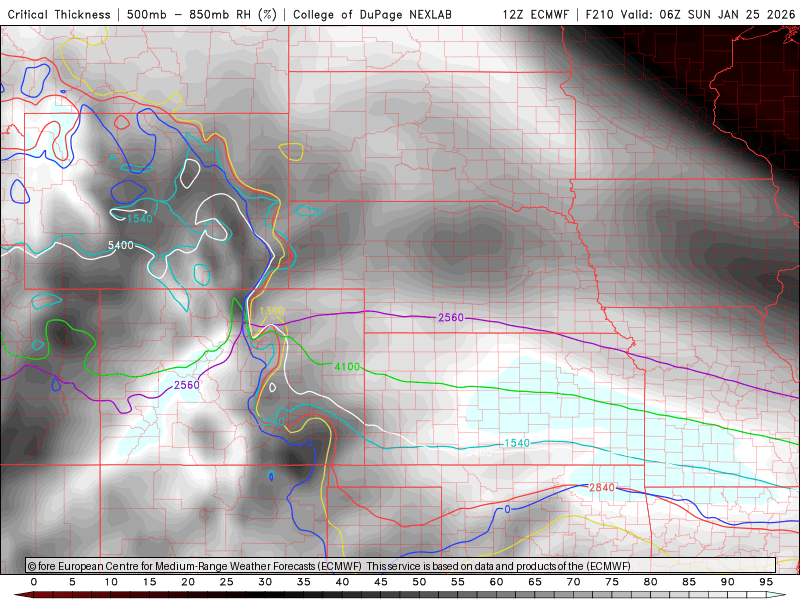Click the "Critical Thickness" title text
This screenshot has width=800, height=600.
[59, 15]
